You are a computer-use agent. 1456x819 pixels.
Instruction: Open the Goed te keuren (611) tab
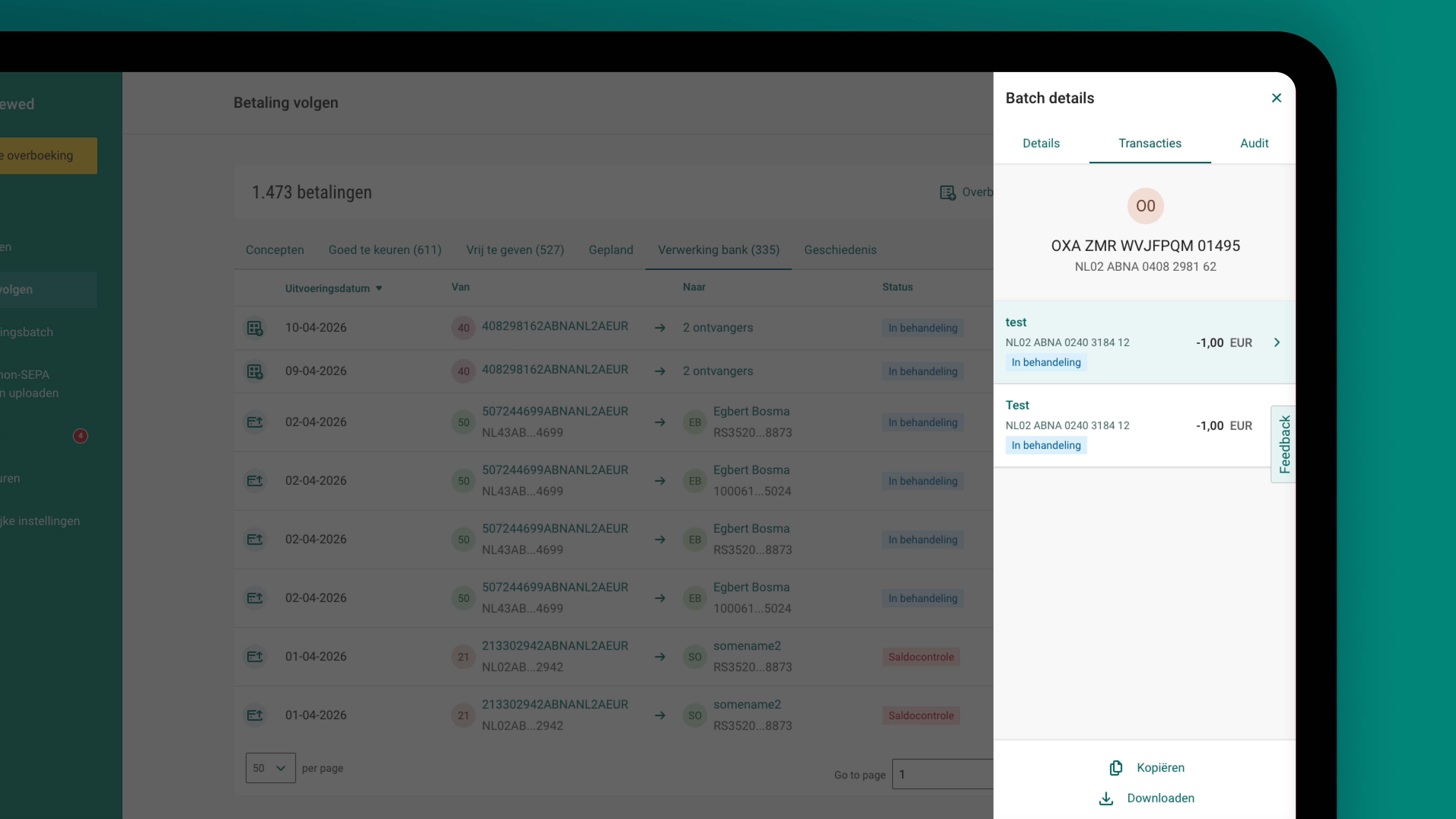pyautogui.click(x=385, y=250)
